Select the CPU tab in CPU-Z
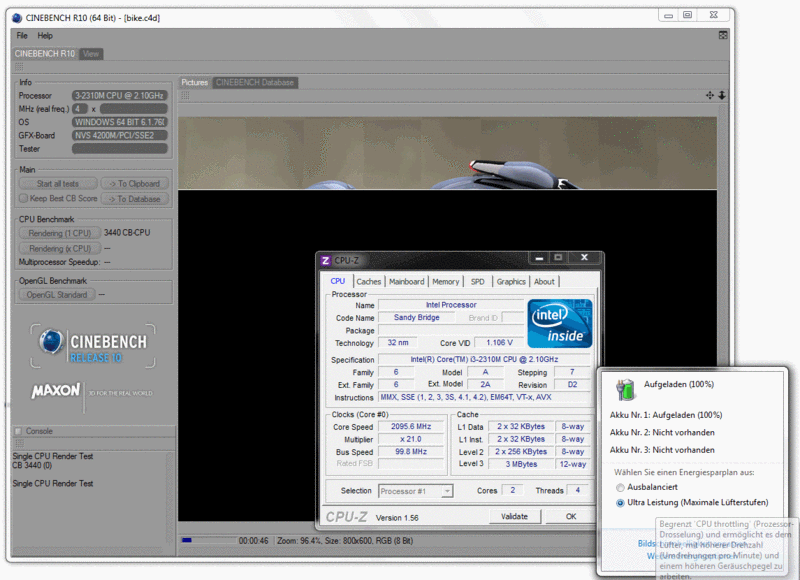800x580 pixels. pyautogui.click(x=338, y=281)
